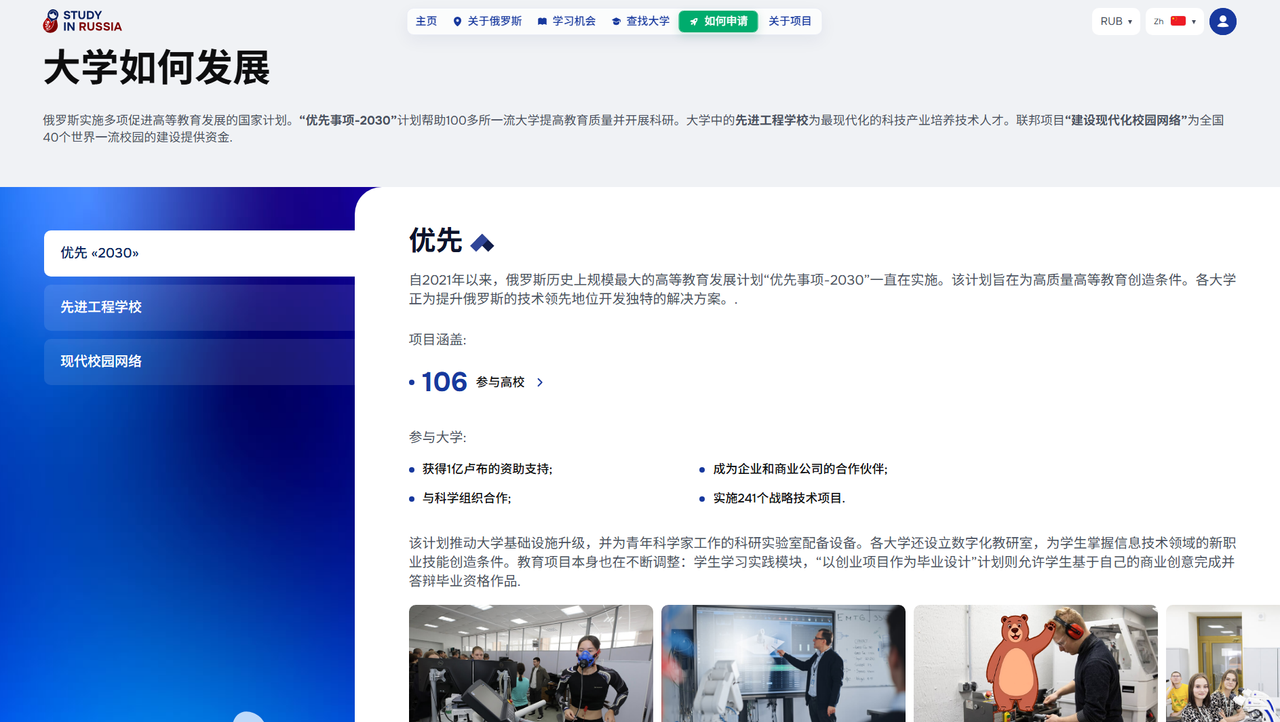Open the Zh language selector dropdown
Image resolution: width=1280 pixels, height=722 pixels.
[x=1175, y=21]
